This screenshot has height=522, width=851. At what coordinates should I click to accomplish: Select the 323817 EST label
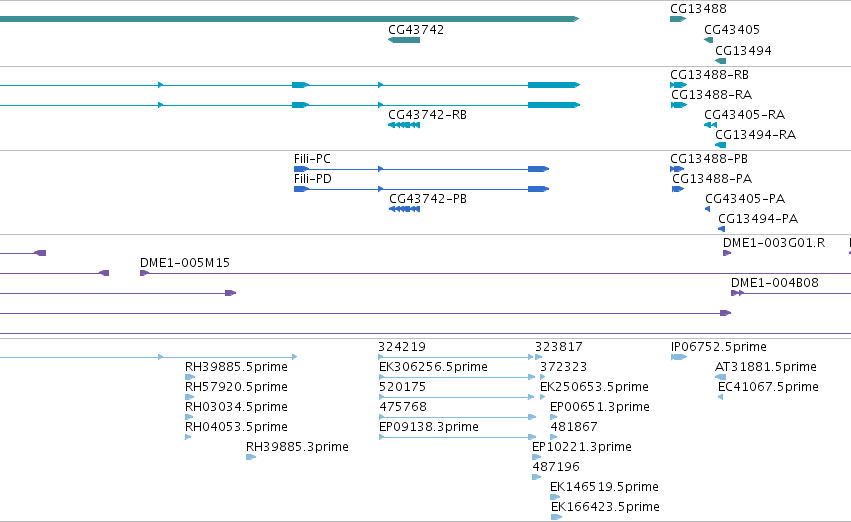558,347
